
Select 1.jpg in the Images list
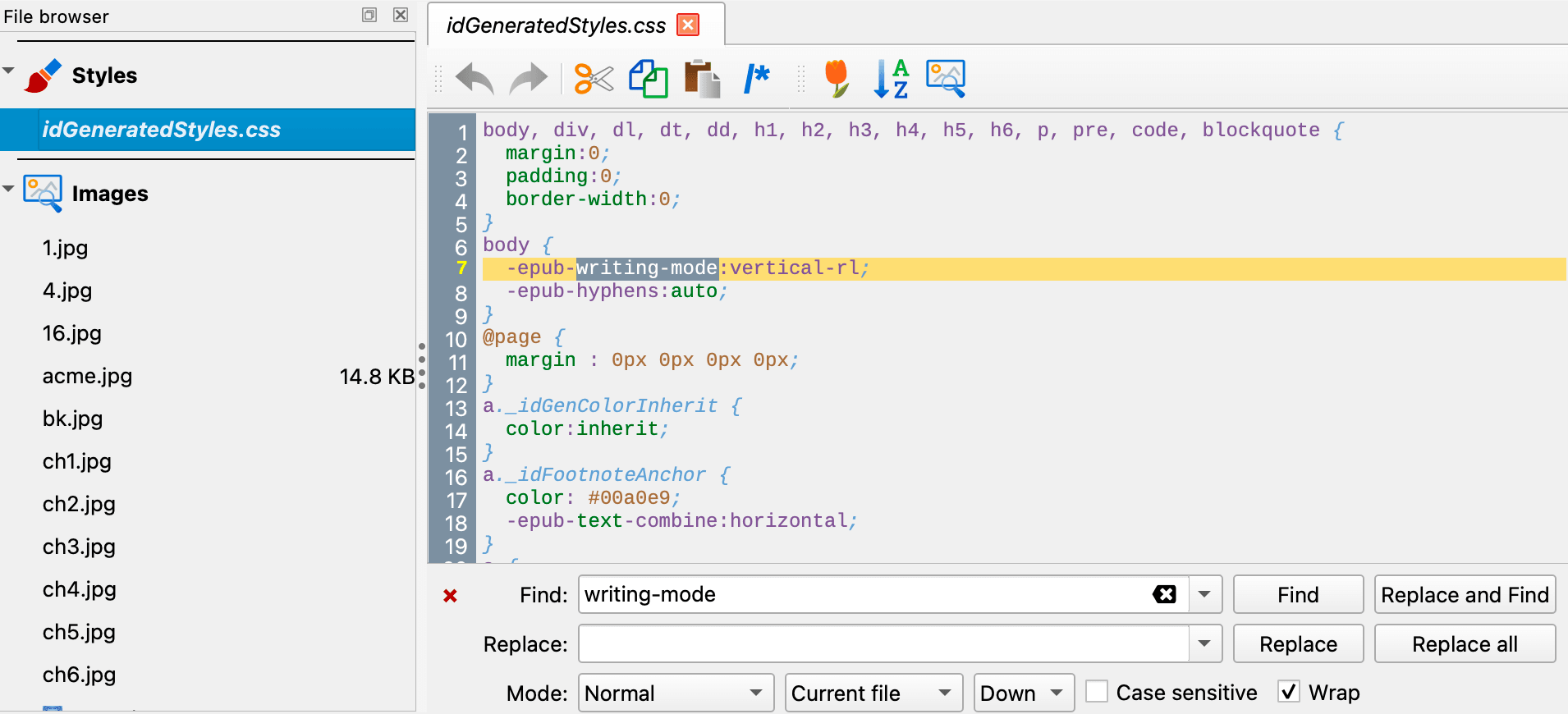[65, 248]
